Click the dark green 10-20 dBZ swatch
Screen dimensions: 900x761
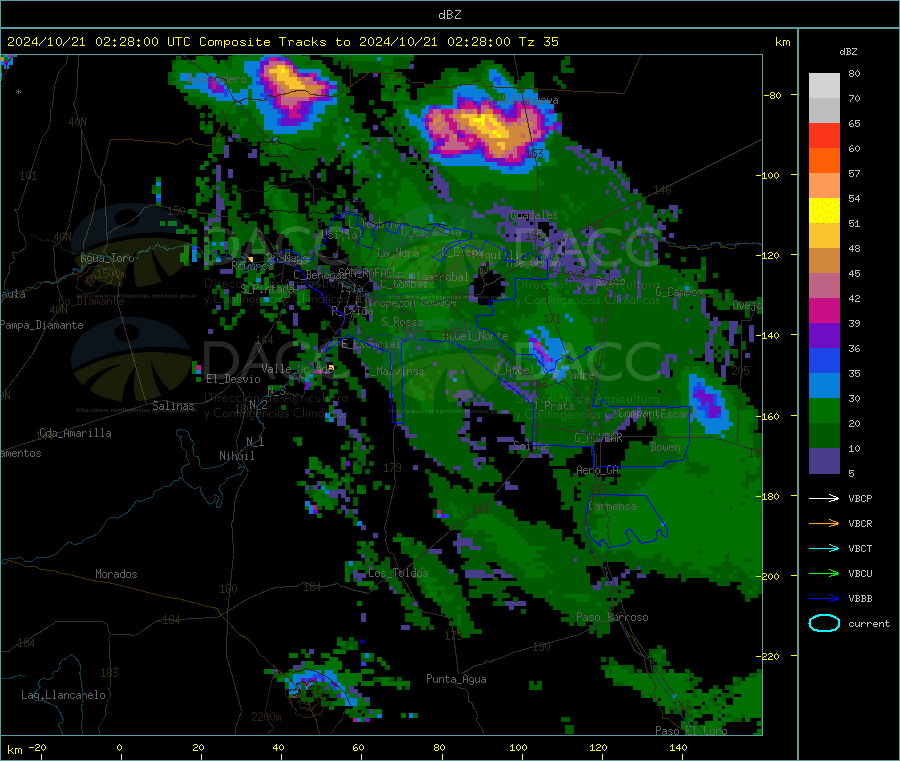[x=824, y=436]
